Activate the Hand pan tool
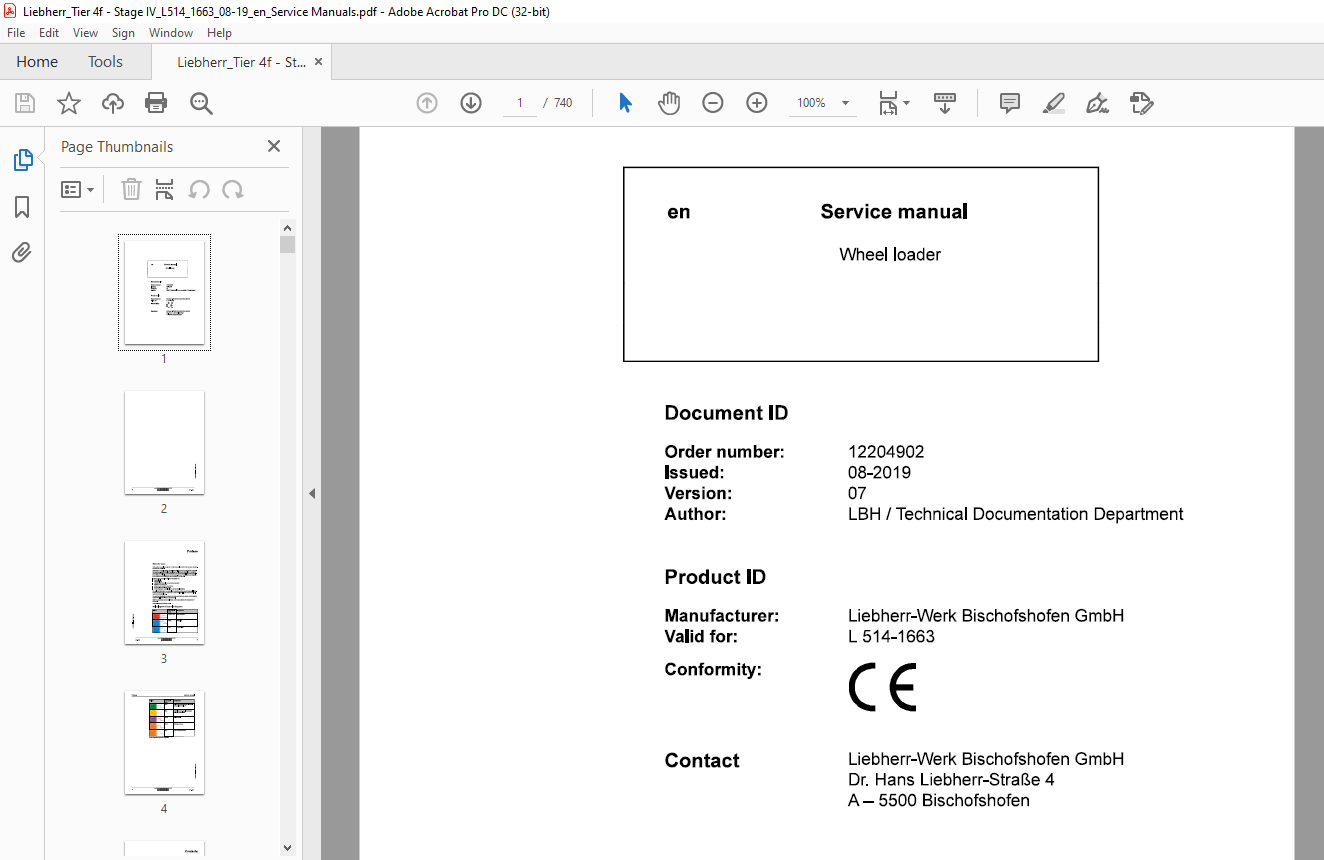 pos(669,103)
